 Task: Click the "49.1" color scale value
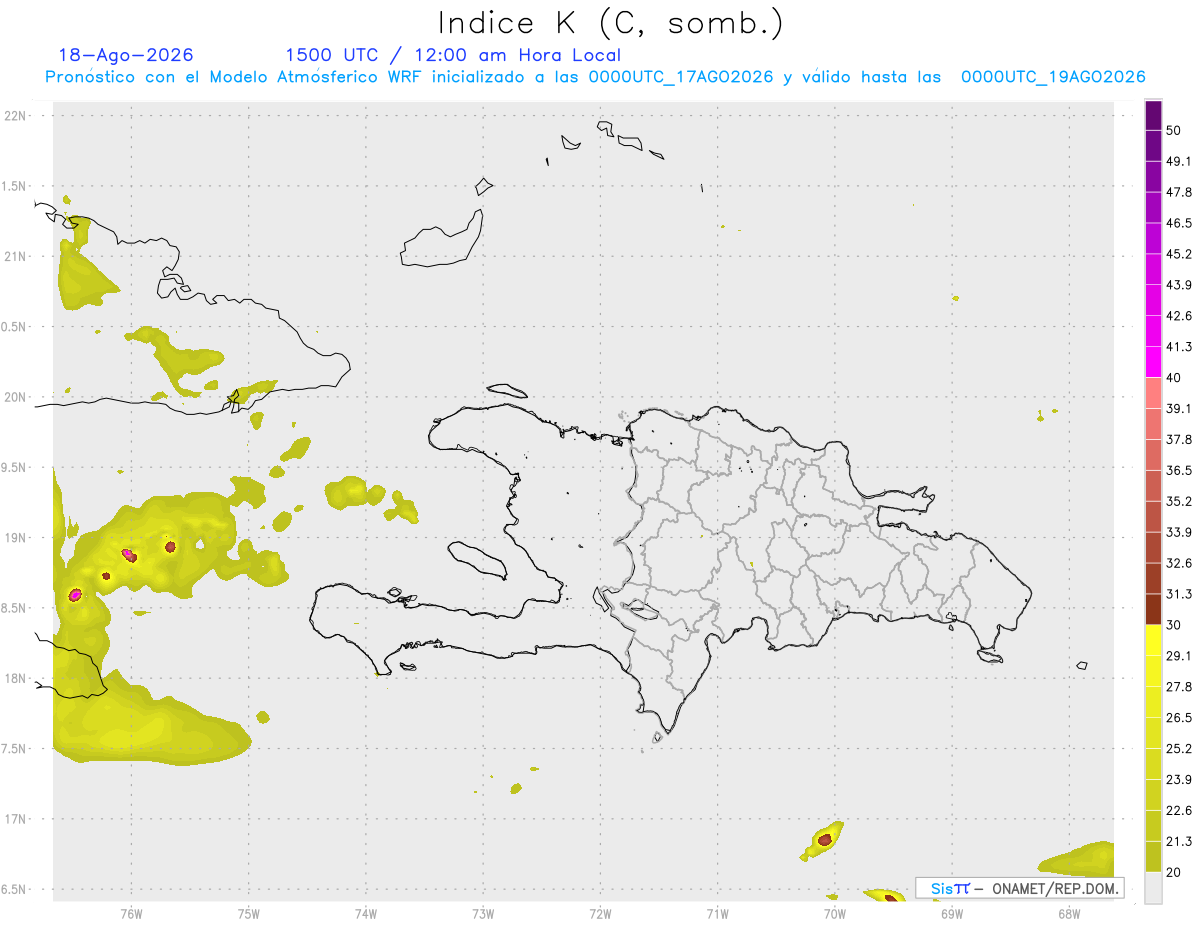coord(1179,162)
